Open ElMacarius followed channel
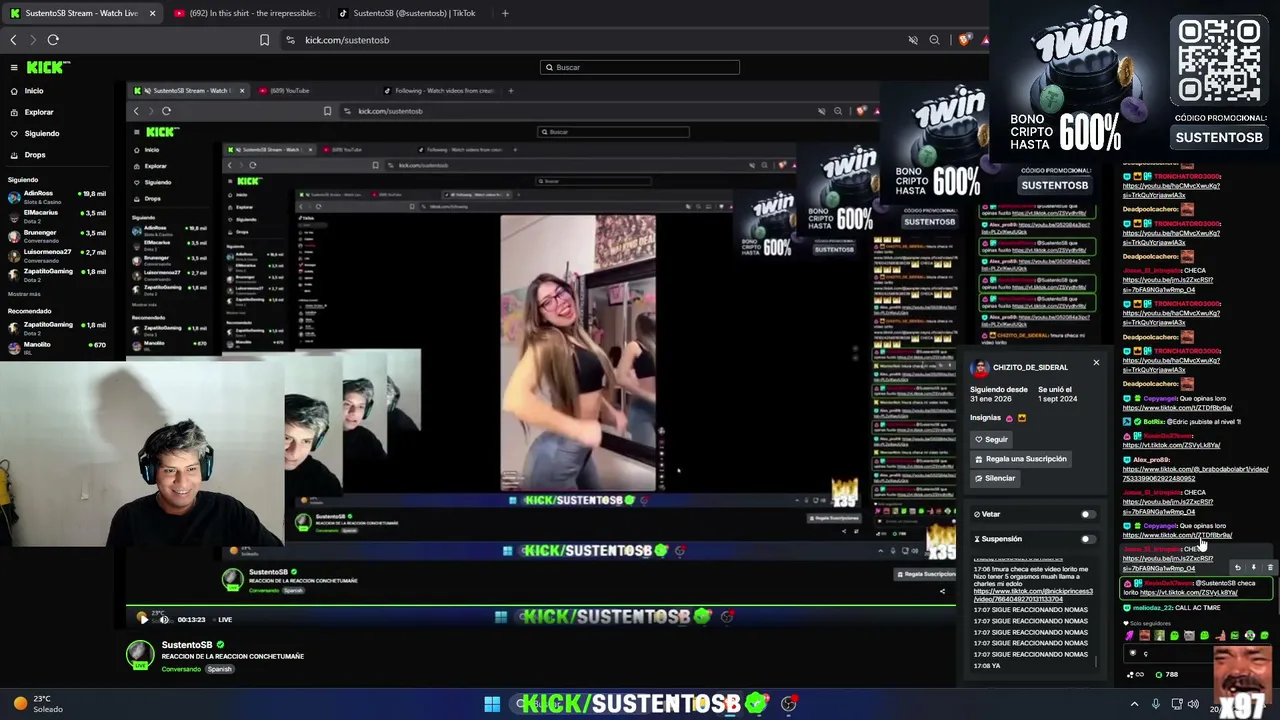 57,216
